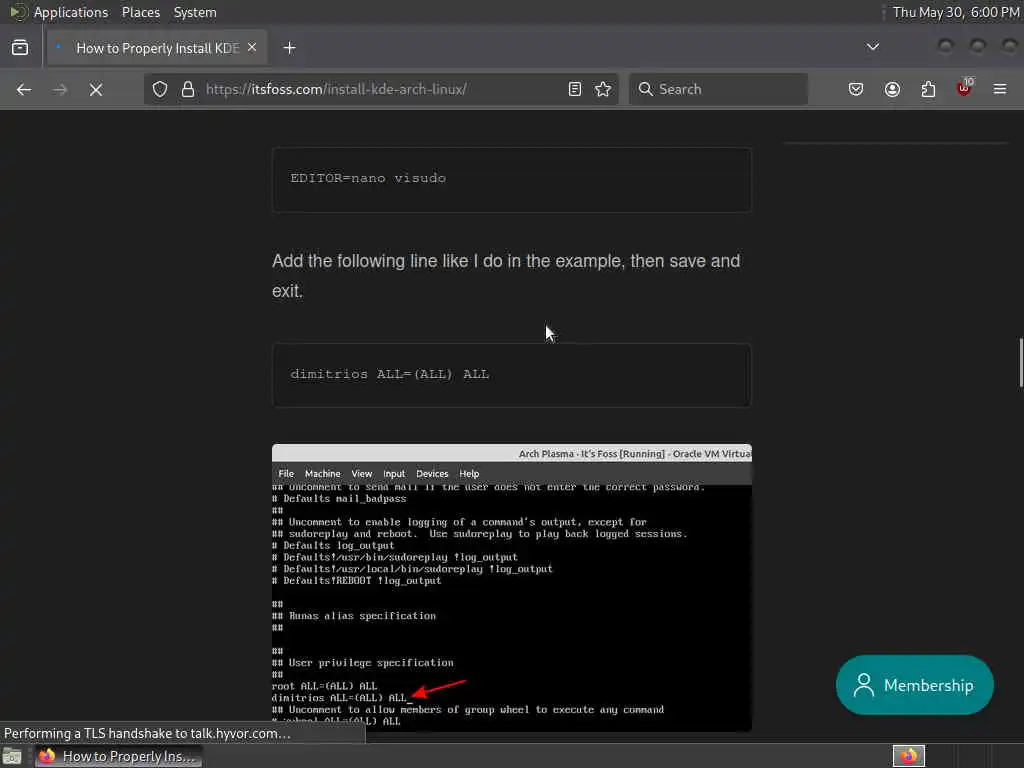Click the dimitrios ALL=(ALL) ALL code line
Viewport: 1024px width, 768px height.
pyautogui.click(x=390, y=374)
